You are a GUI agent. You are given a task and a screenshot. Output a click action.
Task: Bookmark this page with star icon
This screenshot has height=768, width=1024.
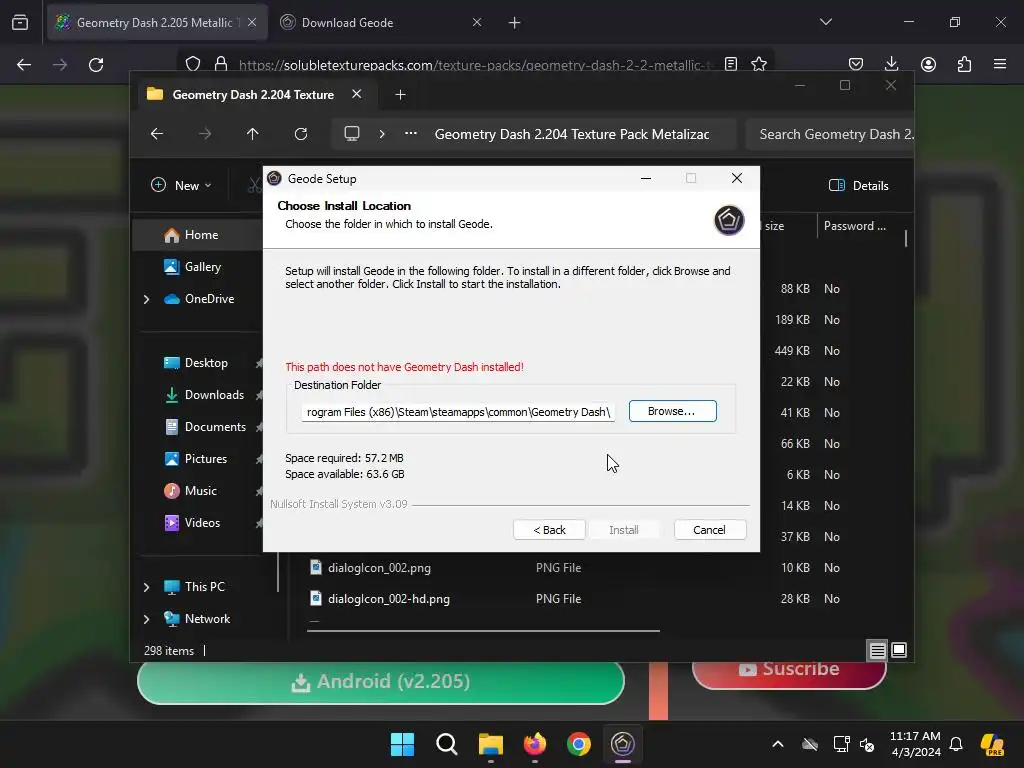pyautogui.click(x=759, y=64)
